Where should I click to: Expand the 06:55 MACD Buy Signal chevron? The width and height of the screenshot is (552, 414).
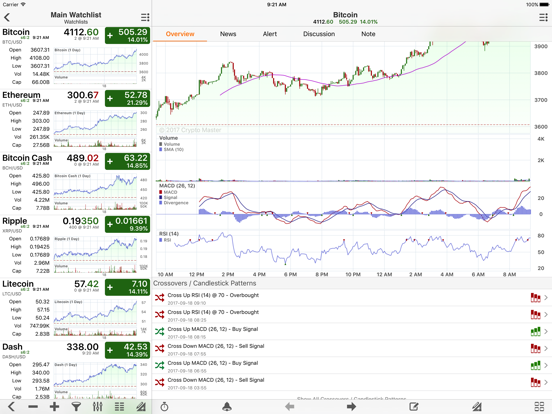[x=546, y=365]
